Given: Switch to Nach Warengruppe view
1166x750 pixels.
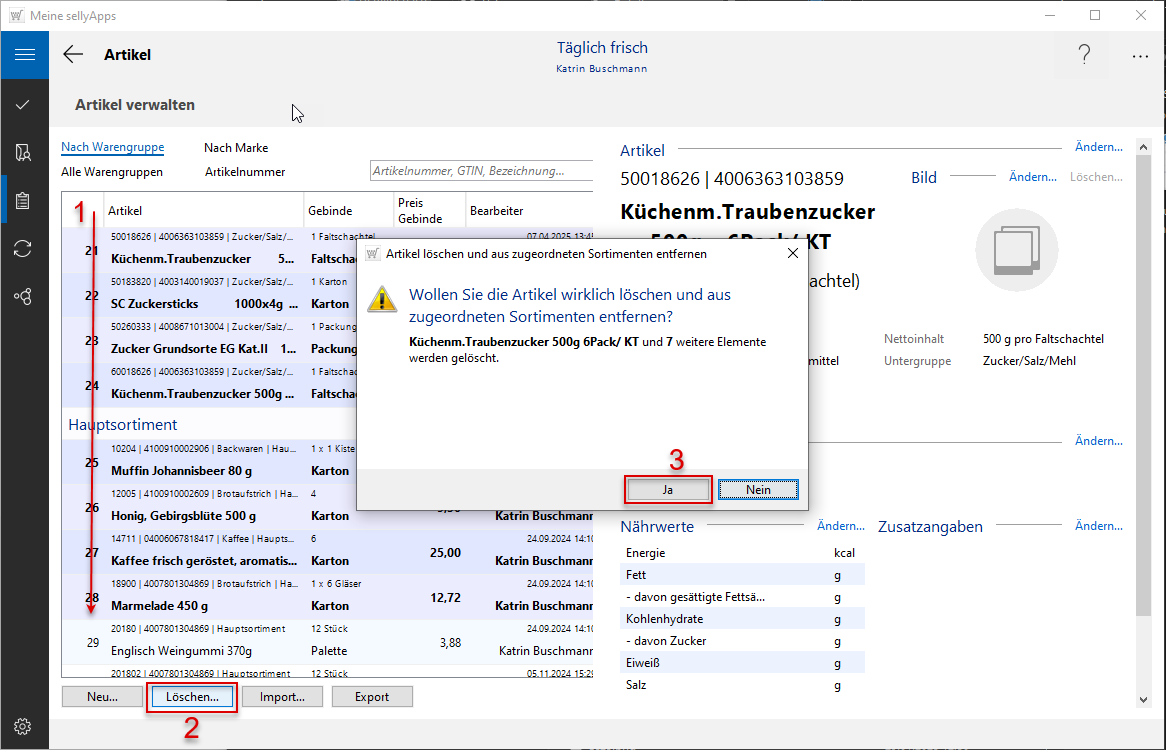Looking at the screenshot, I should pyautogui.click(x=112, y=147).
